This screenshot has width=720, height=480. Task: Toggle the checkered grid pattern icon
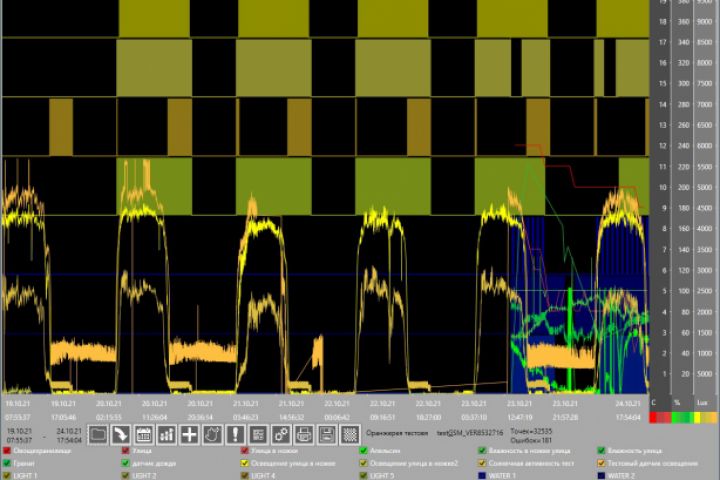tap(350, 435)
